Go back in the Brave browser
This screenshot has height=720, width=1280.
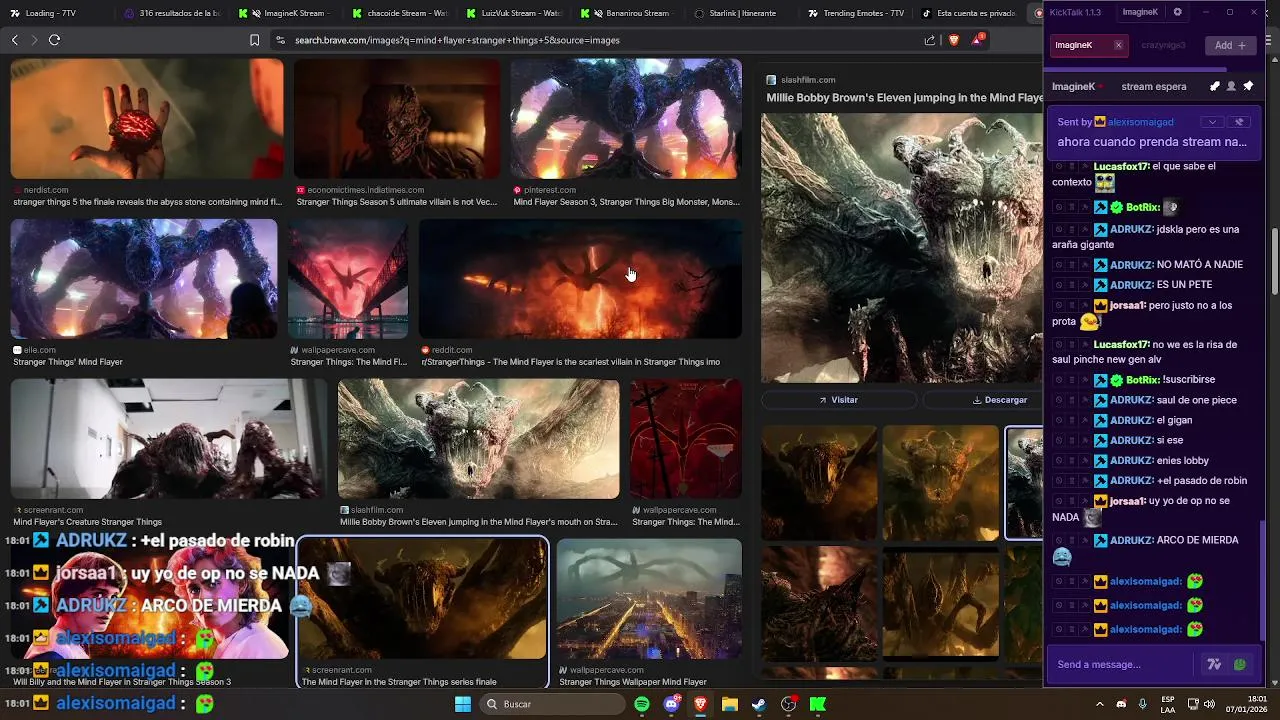[14, 40]
